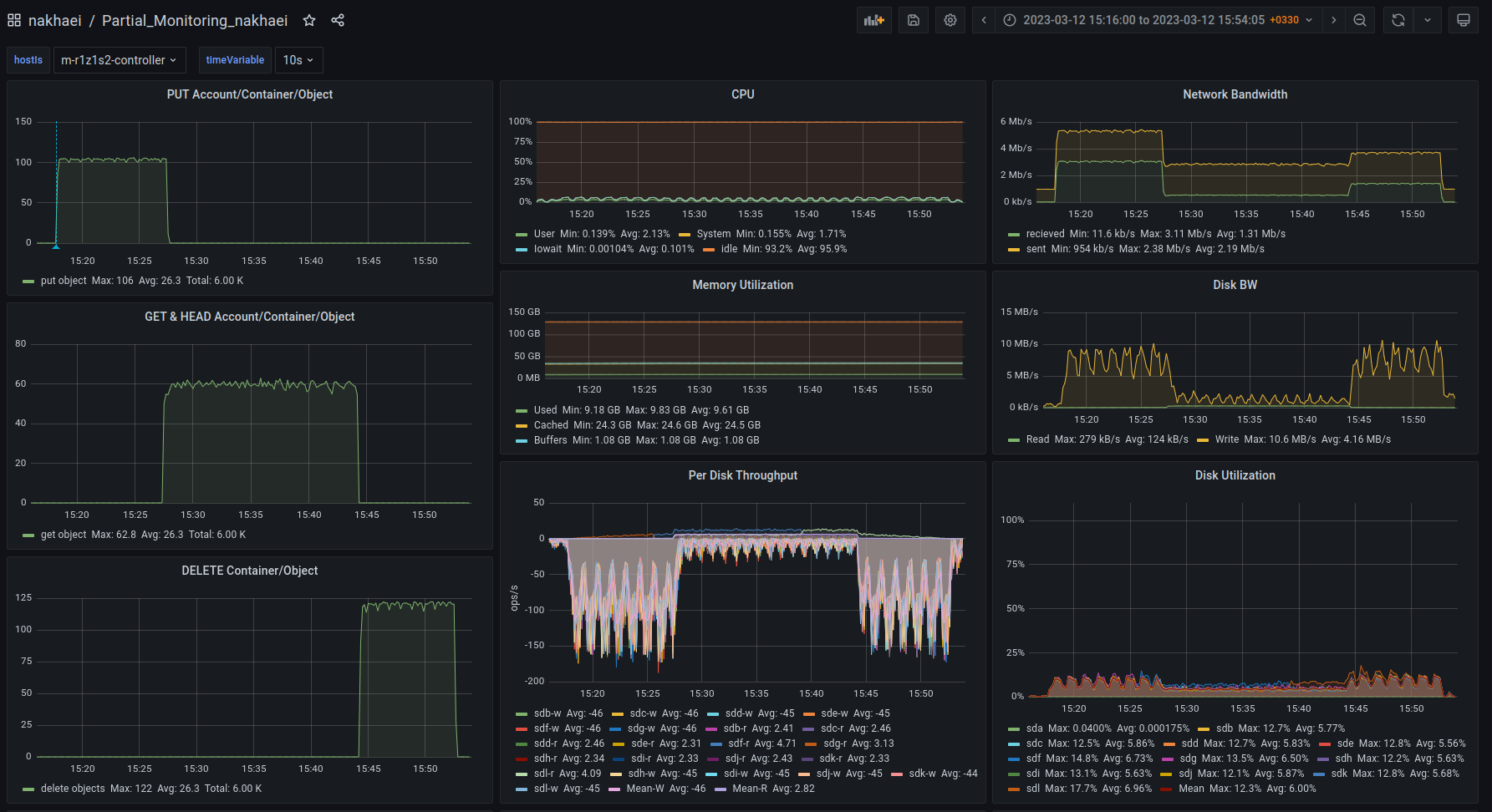Screen dimensions: 1492x812
Task: Zoom out the time range
Action: click(1360, 20)
